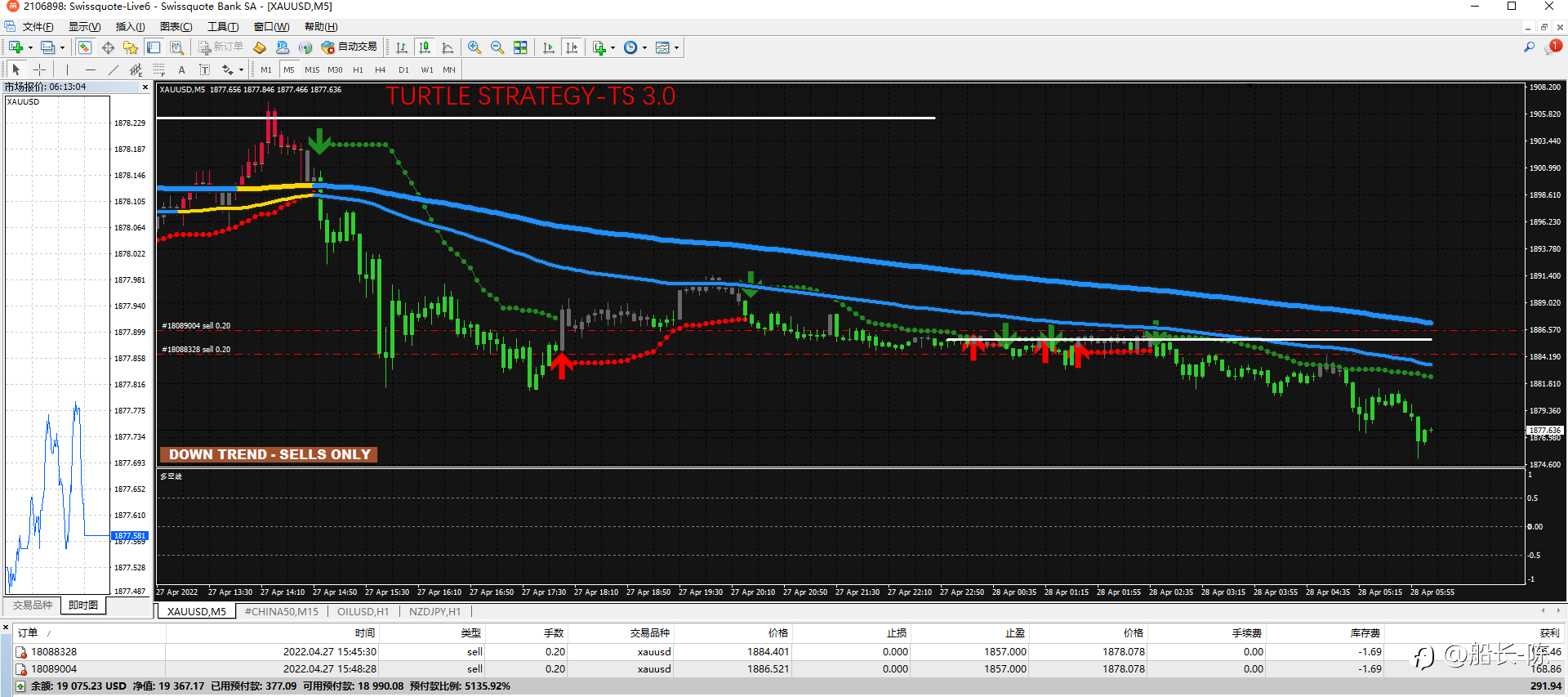Switch timeframe to M15
1568x697 pixels.
click(312, 69)
